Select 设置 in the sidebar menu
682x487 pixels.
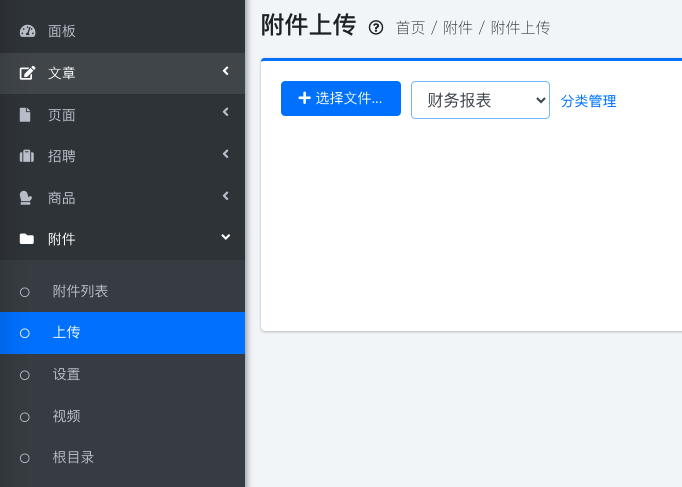click(66, 374)
